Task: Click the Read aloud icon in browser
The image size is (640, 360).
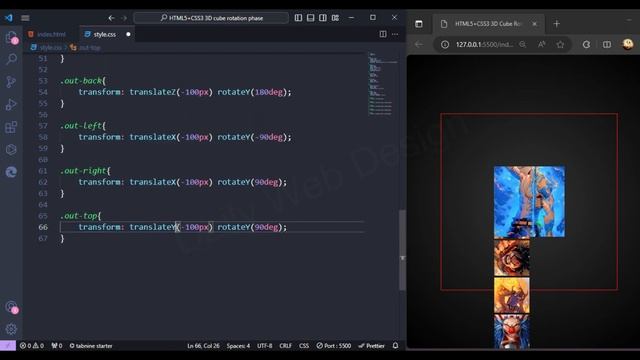Action: (542, 44)
